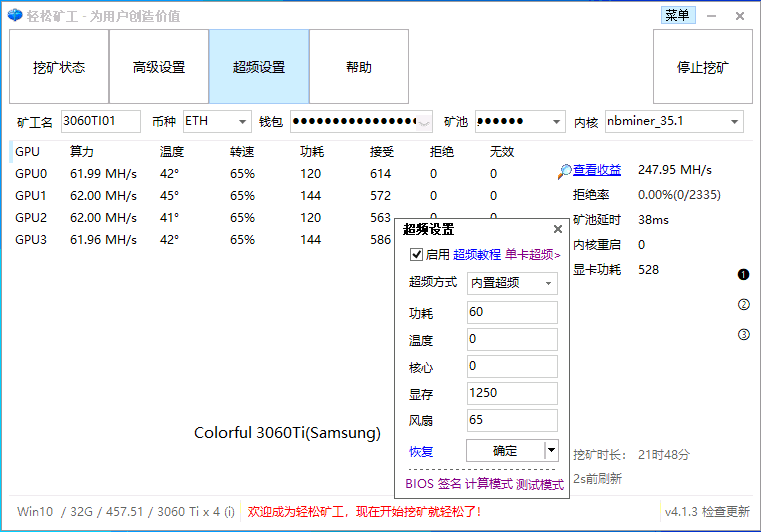Open the 查看收益 link
Viewport: 761px width, 532px height.
tap(597, 170)
